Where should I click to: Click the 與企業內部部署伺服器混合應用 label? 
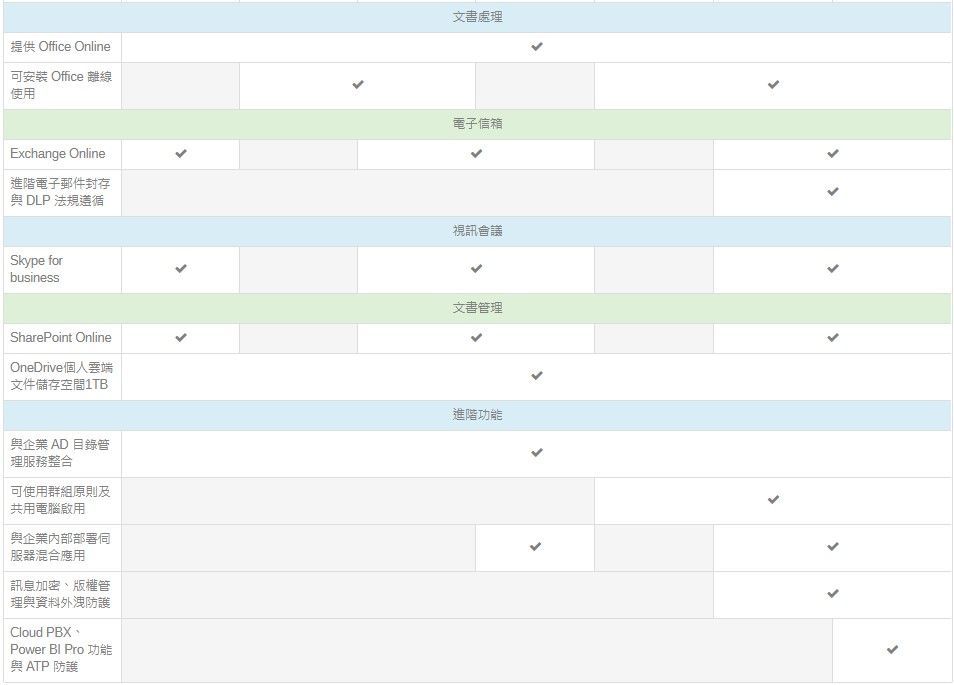pos(61,547)
